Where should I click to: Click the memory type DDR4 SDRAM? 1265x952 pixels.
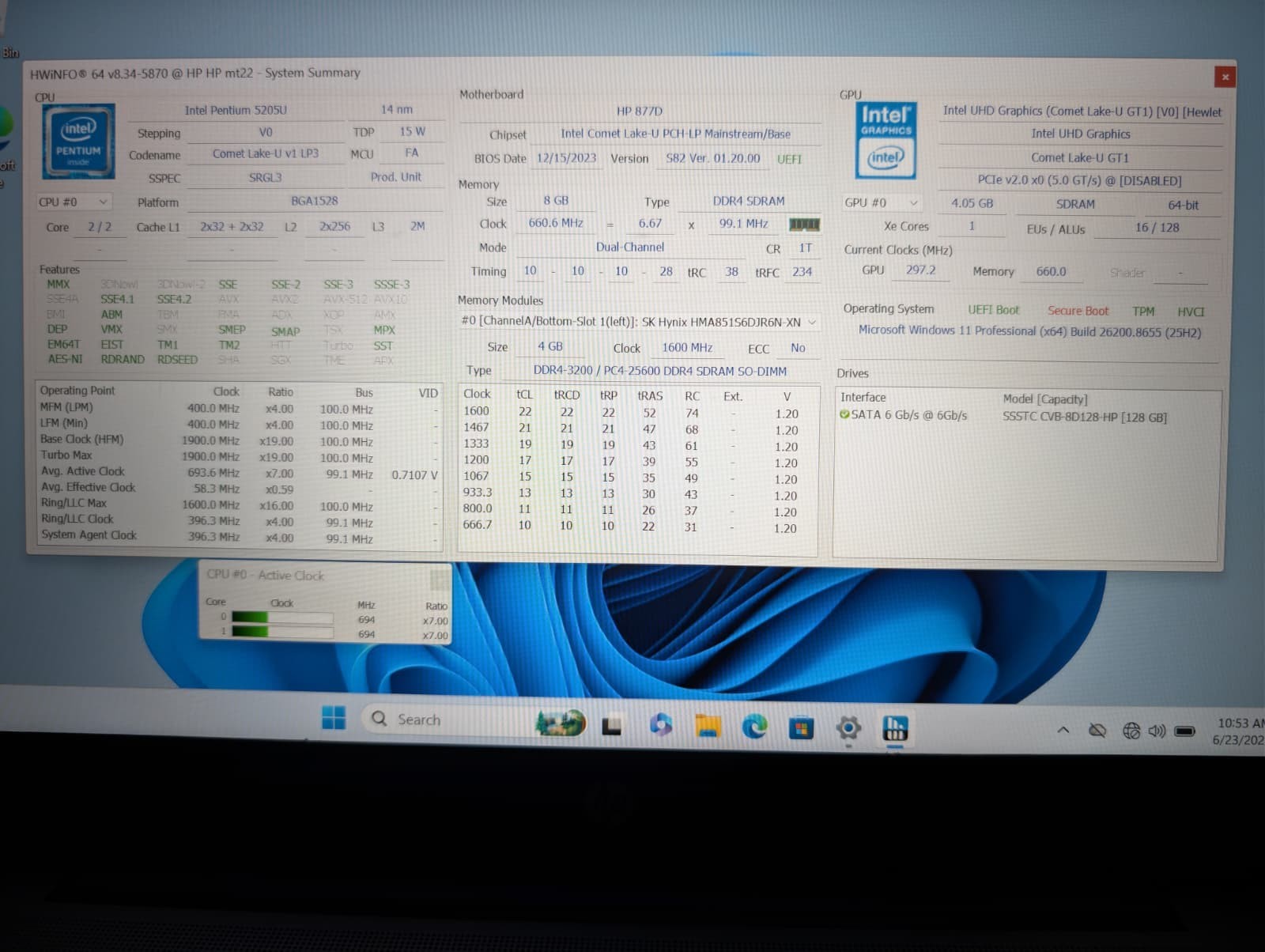(x=749, y=201)
